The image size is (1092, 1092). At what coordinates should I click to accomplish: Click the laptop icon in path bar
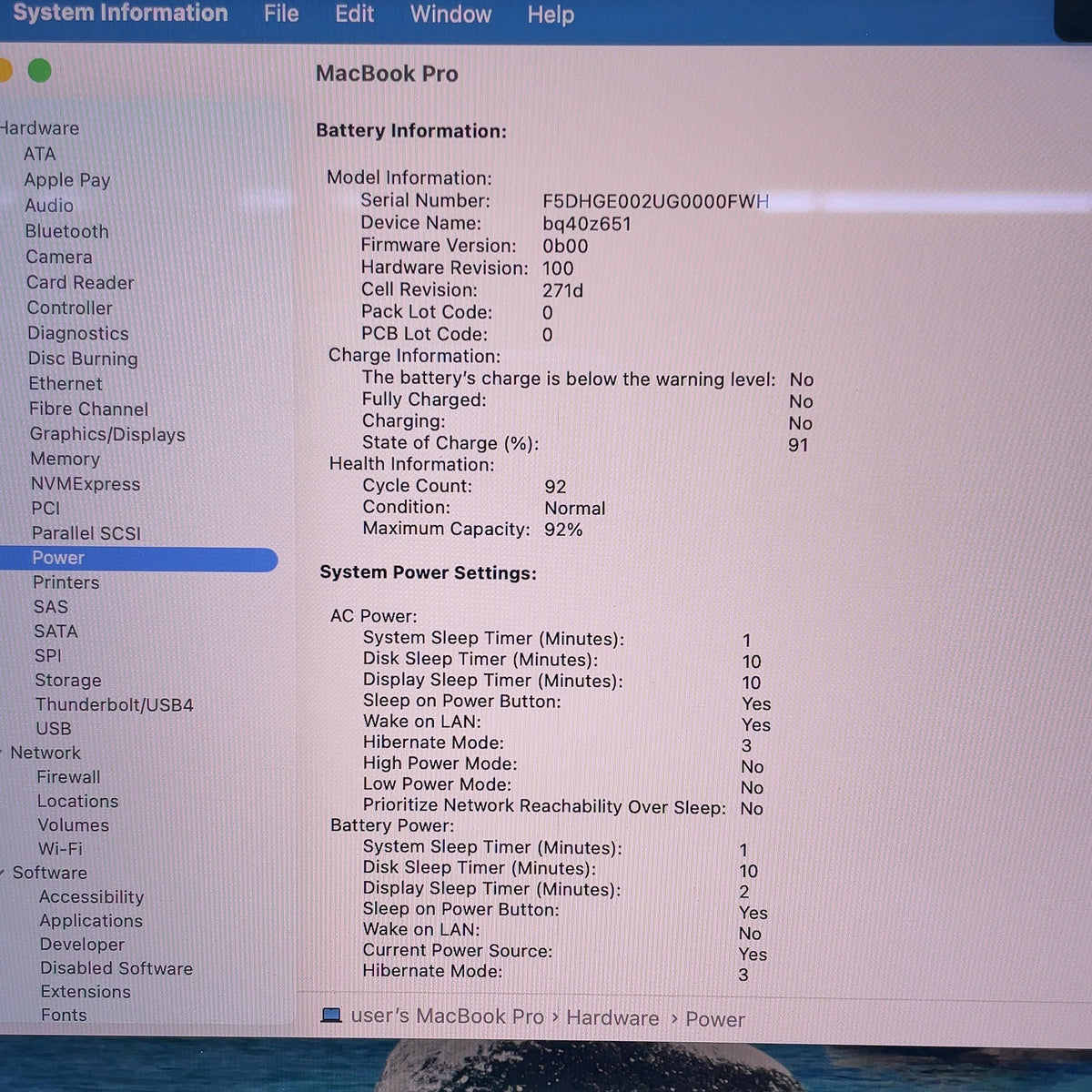331,1016
